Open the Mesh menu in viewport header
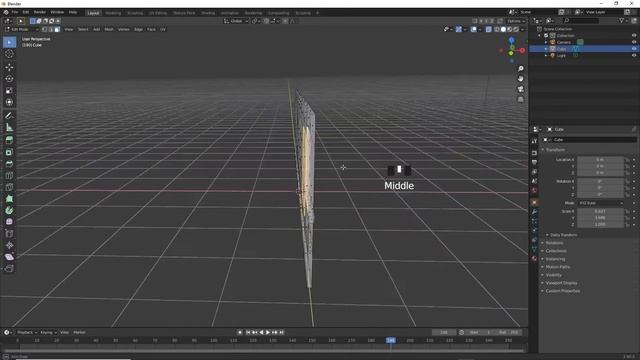The width and height of the screenshot is (640, 360). tap(109, 29)
